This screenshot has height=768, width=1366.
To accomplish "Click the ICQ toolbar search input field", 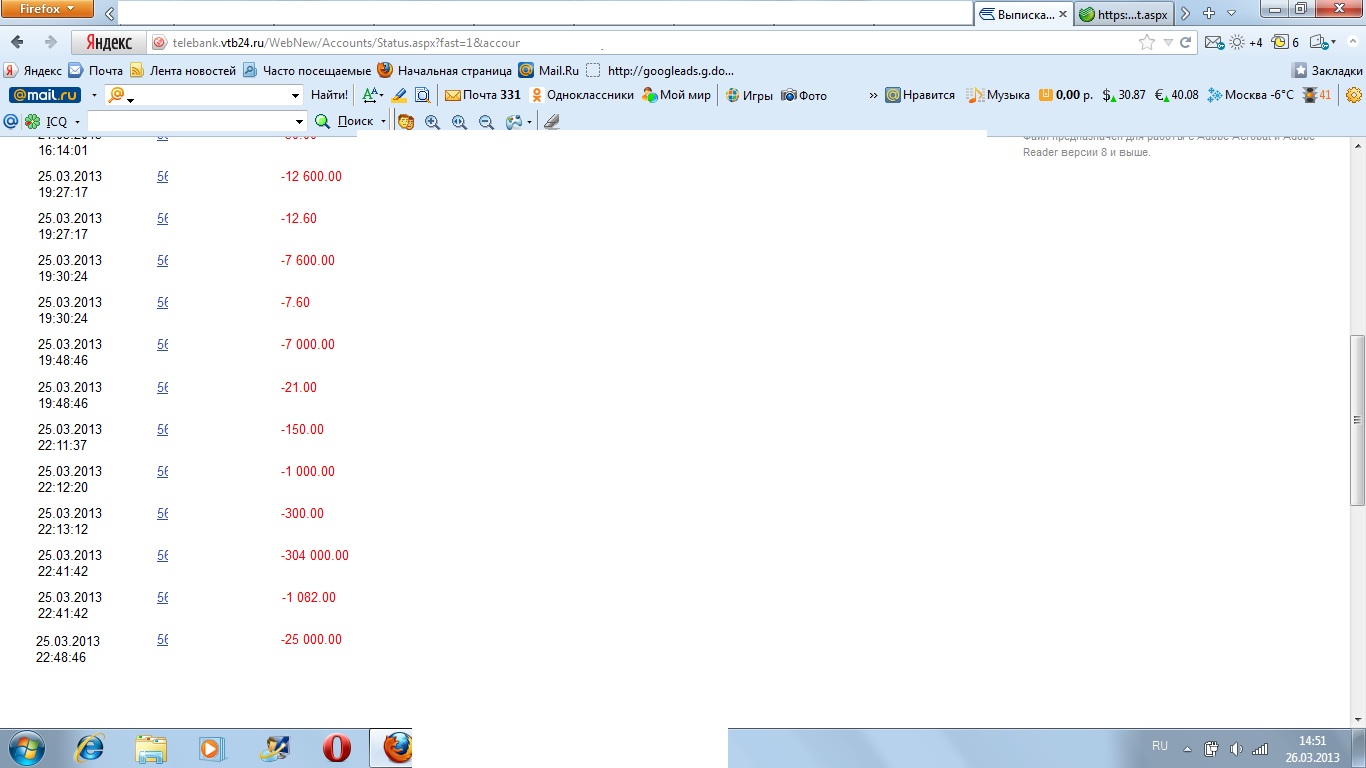I will tap(188, 122).
